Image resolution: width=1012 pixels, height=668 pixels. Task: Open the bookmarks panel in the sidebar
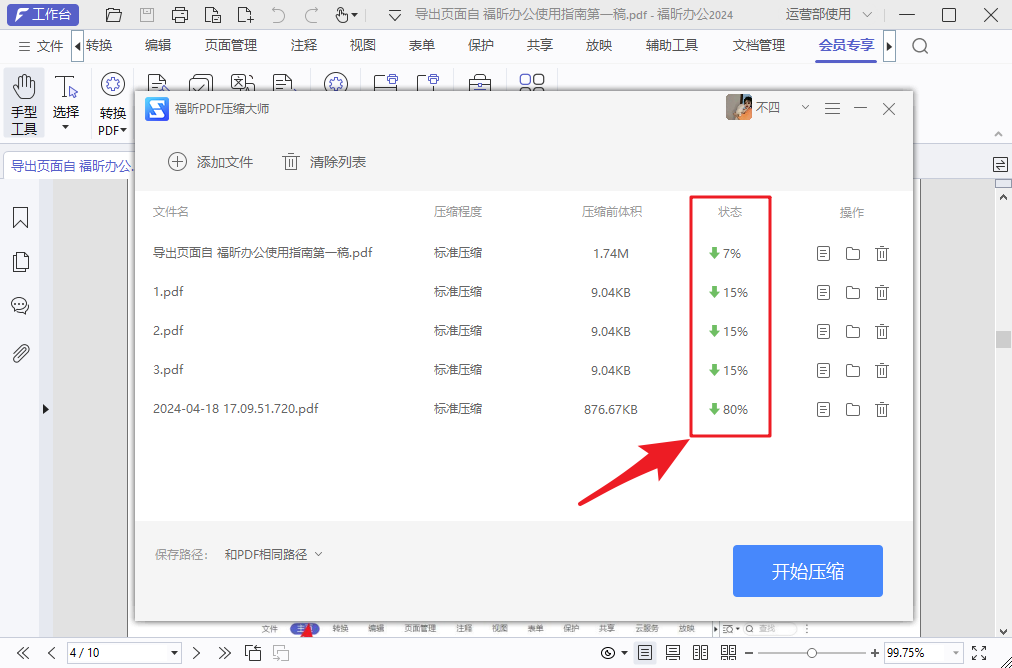tap(21, 217)
